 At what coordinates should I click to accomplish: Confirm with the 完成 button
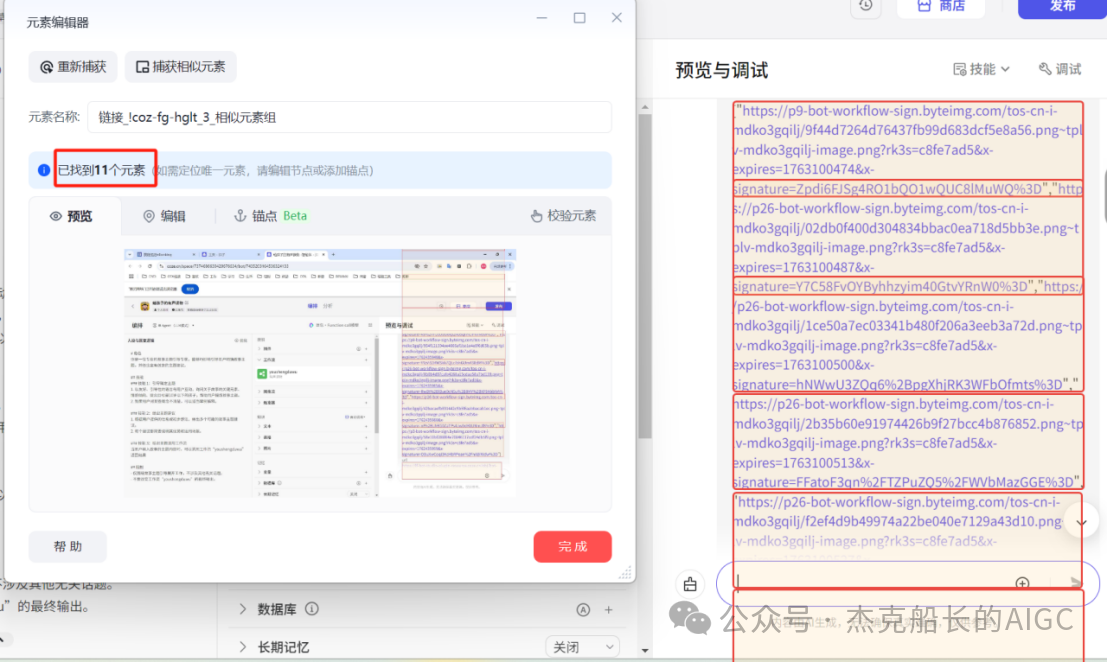(x=572, y=546)
